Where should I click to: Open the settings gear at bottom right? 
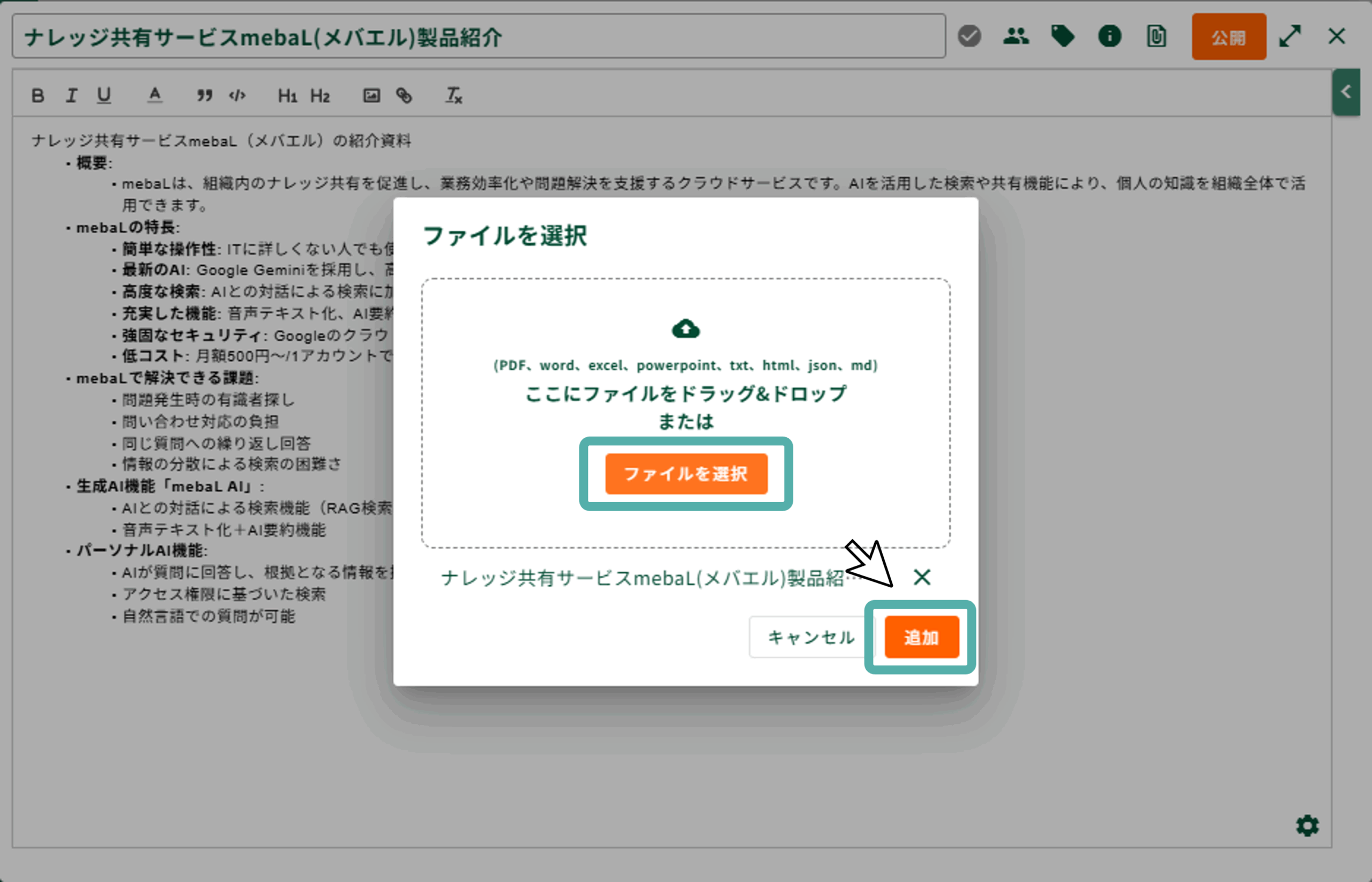(1307, 825)
